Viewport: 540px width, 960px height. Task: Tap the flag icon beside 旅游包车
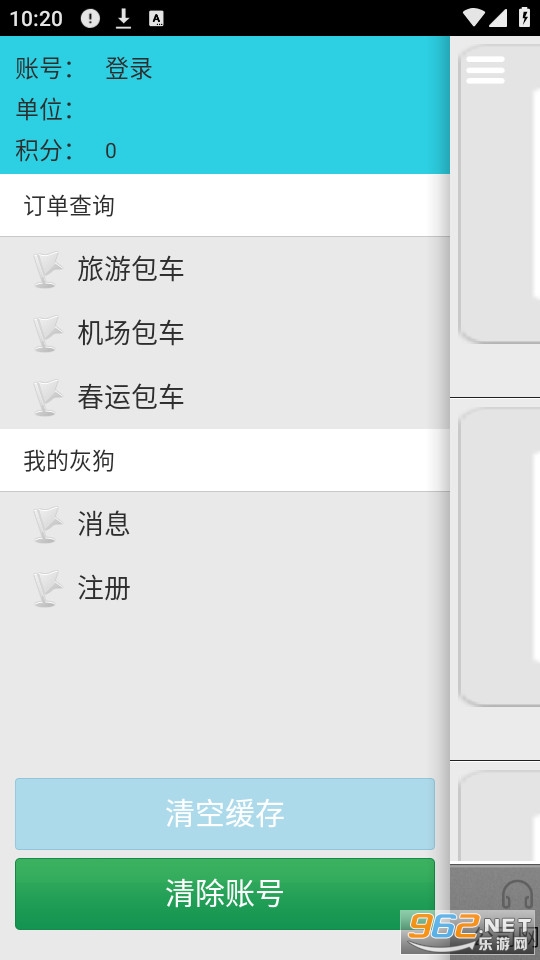[x=47, y=269]
